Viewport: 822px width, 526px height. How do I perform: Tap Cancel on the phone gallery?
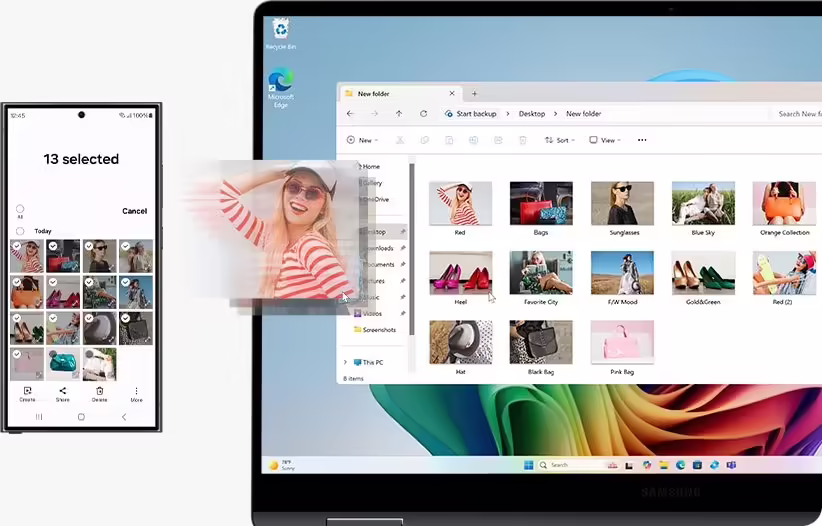click(x=134, y=211)
